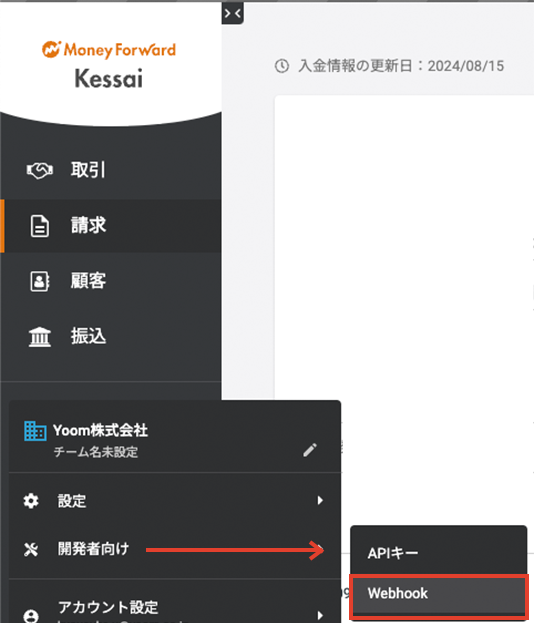The width and height of the screenshot is (554, 623).
Task: Open the 取引 menu item
Action: point(111,170)
